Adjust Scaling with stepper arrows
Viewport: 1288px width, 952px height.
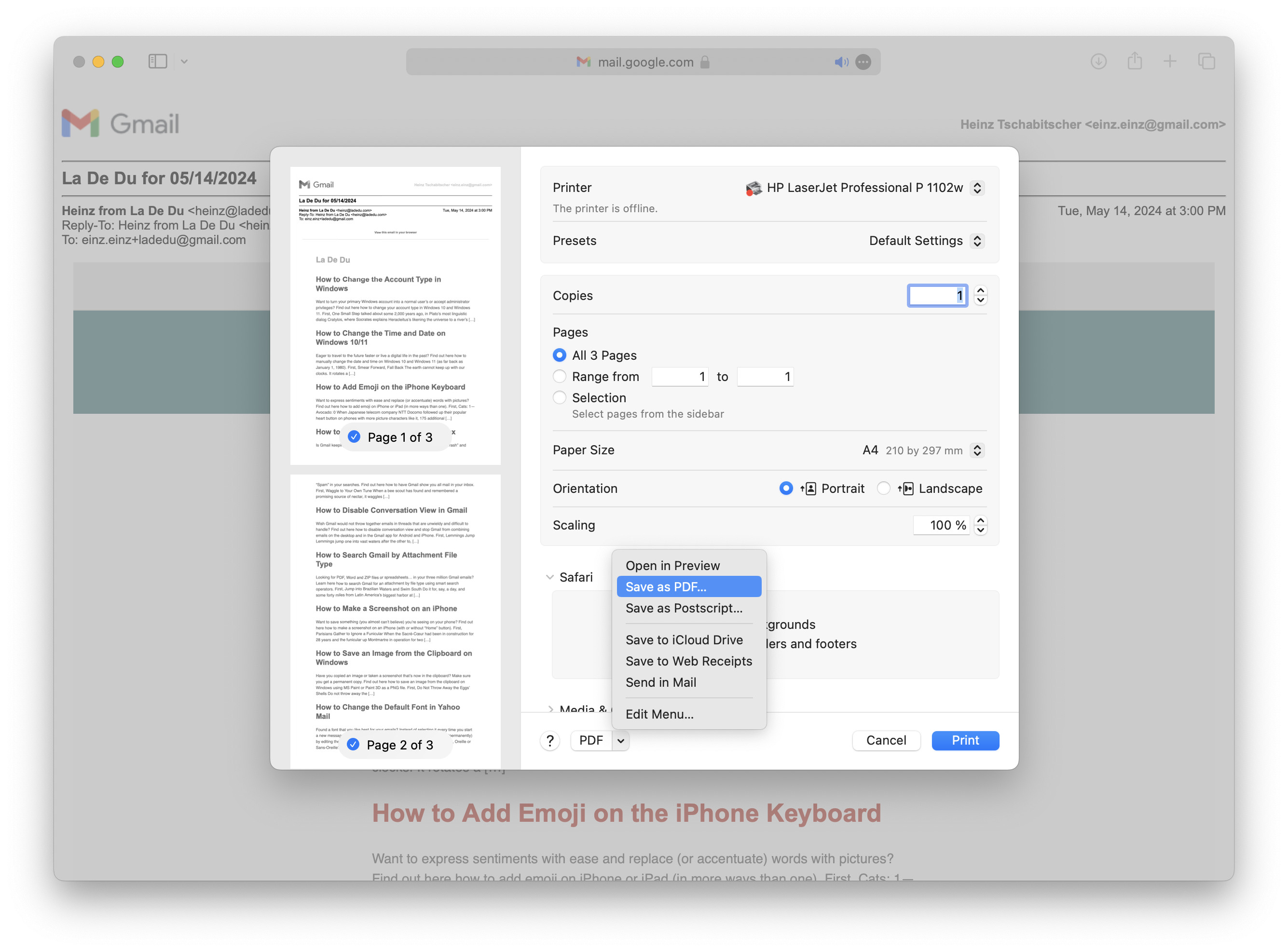(980, 525)
